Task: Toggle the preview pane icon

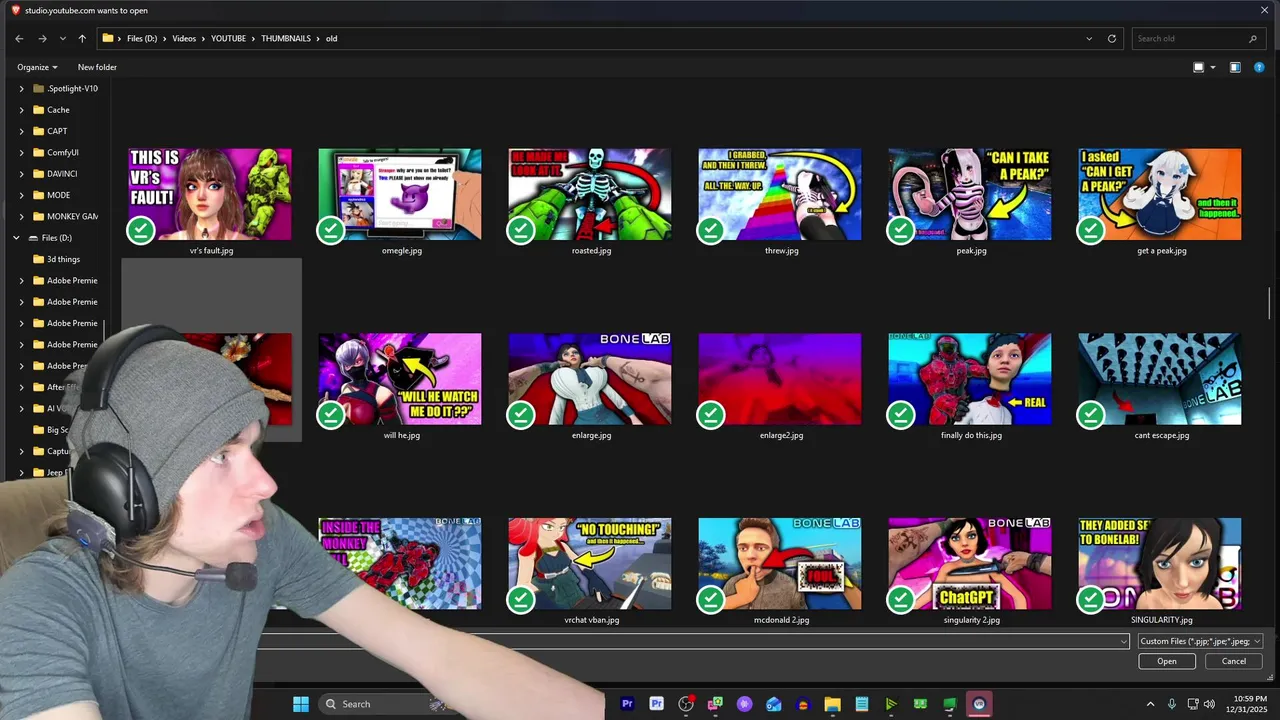Action: pyautogui.click(x=1235, y=67)
